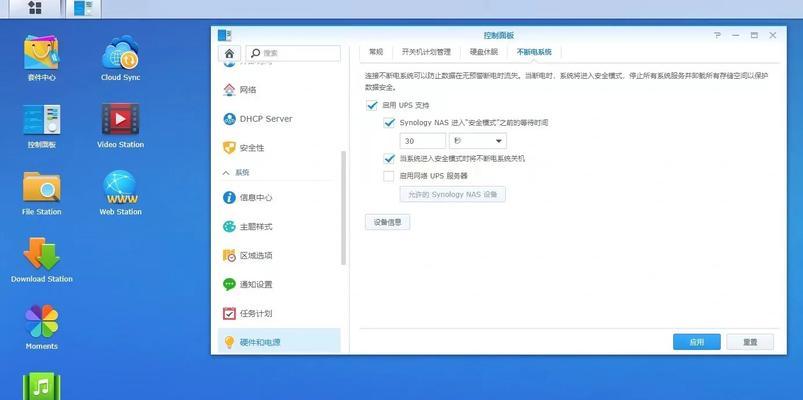Open the Info Center (信息中心) sidebar item
The width and height of the screenshot is (803, 400).
click(279, 198)
